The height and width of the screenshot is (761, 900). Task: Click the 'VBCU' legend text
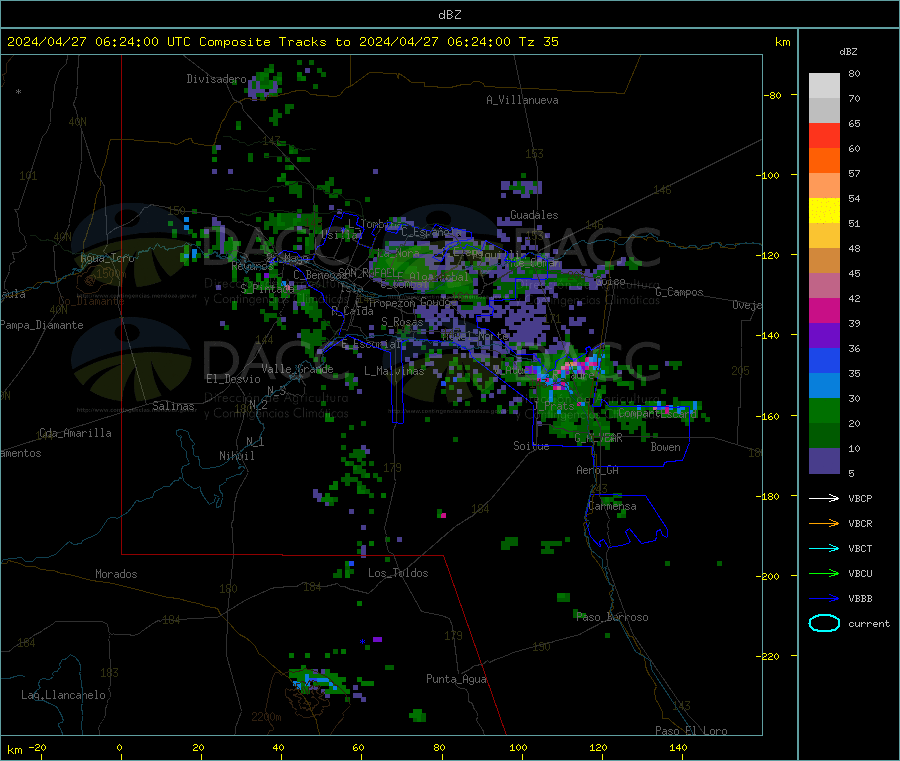(860, 573)
